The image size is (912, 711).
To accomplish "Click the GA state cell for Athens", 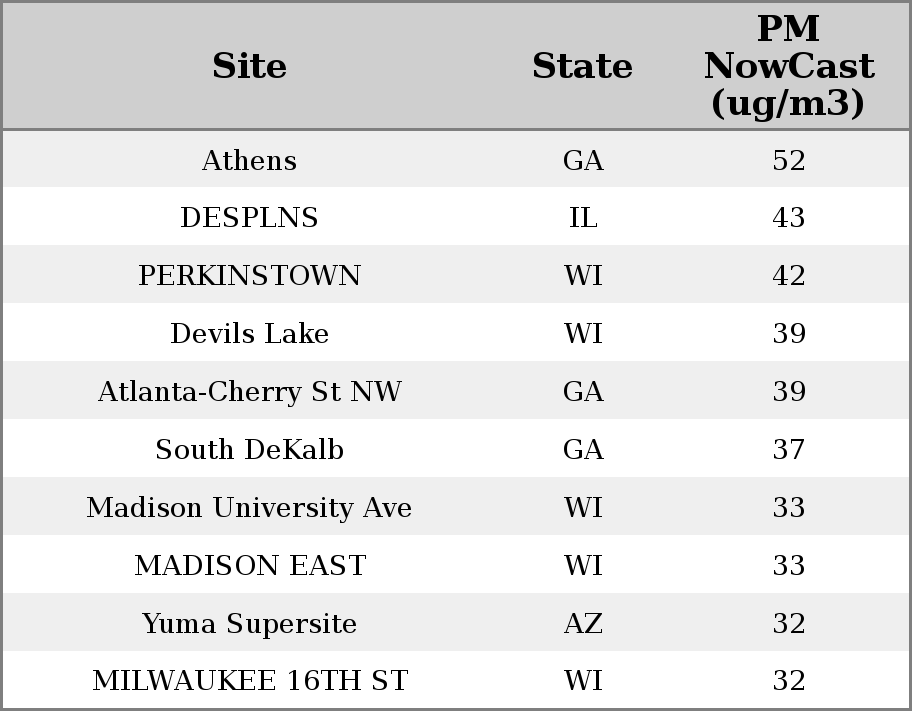I will click(x=583, y=160).
